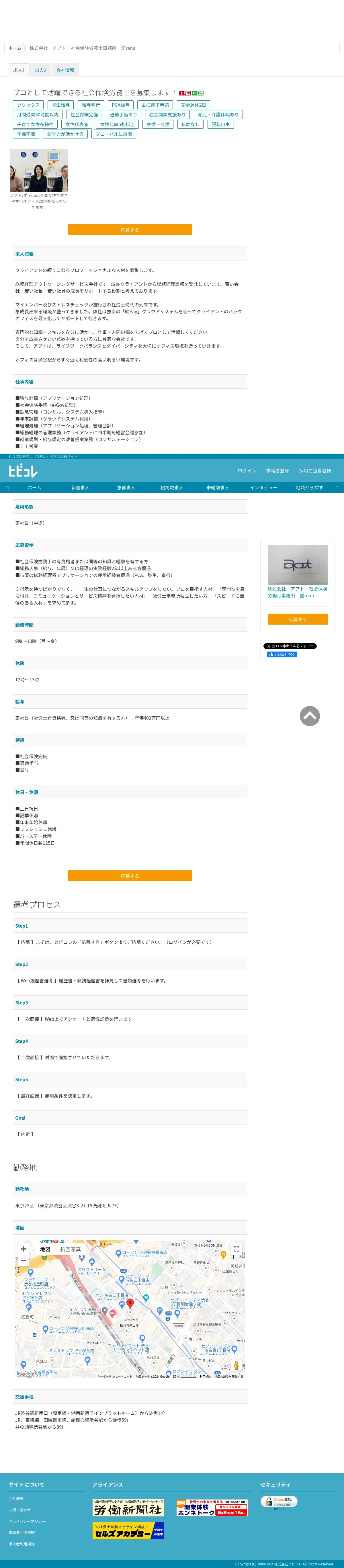This screenshot has width=344, height=1568.
Task: Select the 完全週休2日 tag
Action: tap(193, 105)
